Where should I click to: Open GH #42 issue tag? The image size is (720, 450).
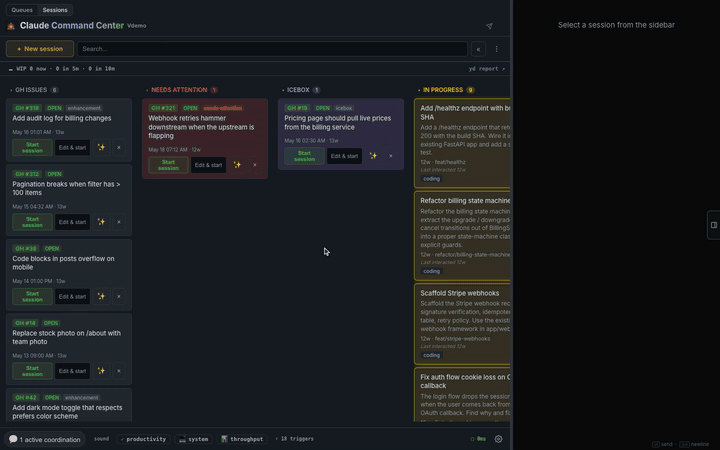tap(26, 398)
